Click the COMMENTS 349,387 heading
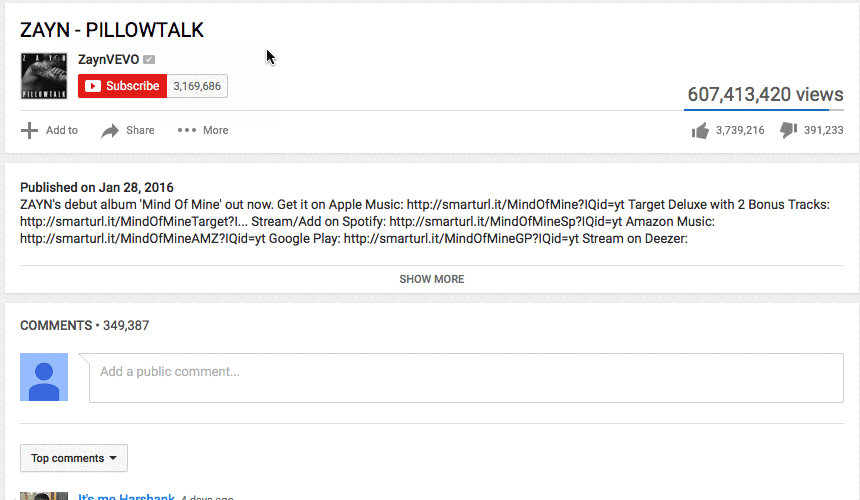 point(84,326)
